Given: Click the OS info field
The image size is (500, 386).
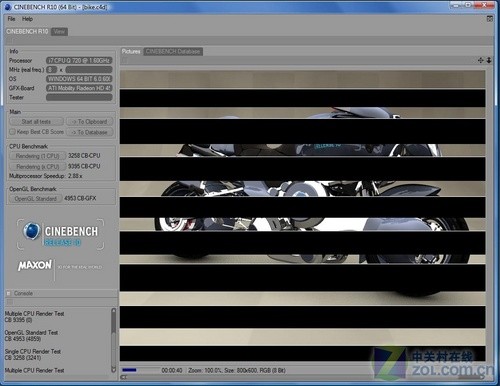Looking at the screenshot, I should (x=79, y=79).
